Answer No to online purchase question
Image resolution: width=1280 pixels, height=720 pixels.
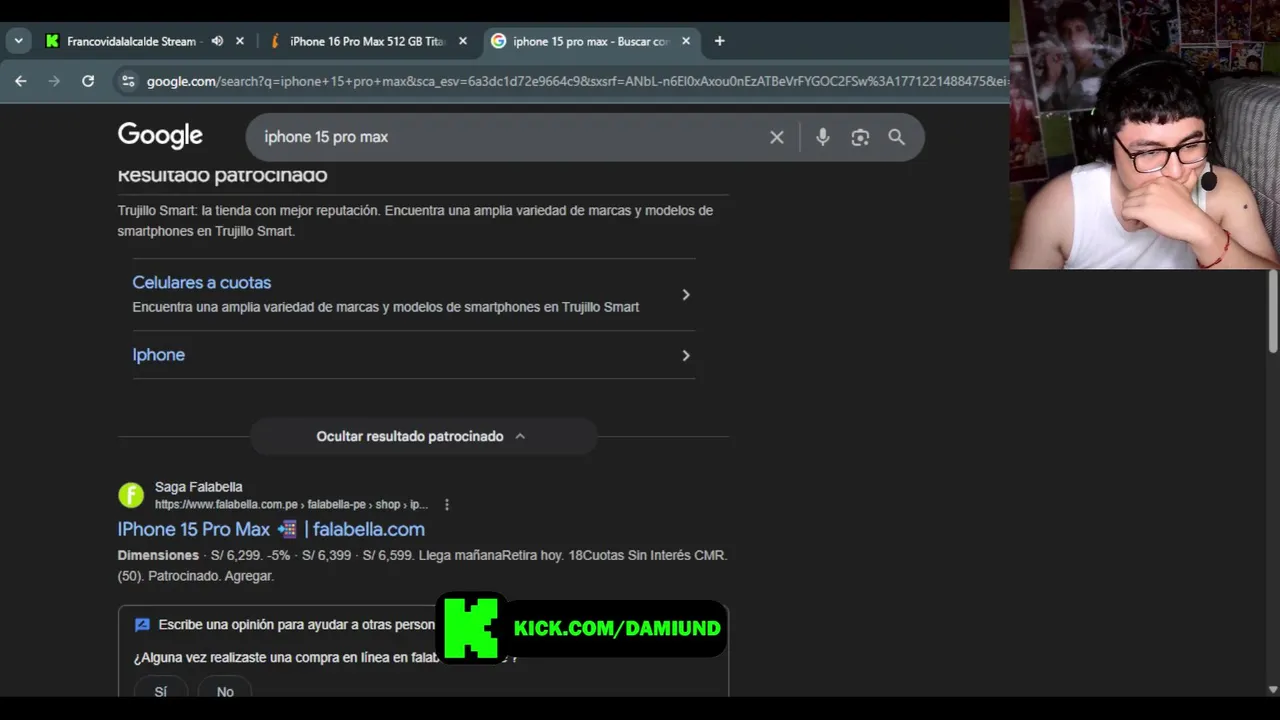click(x=225, y=691)
